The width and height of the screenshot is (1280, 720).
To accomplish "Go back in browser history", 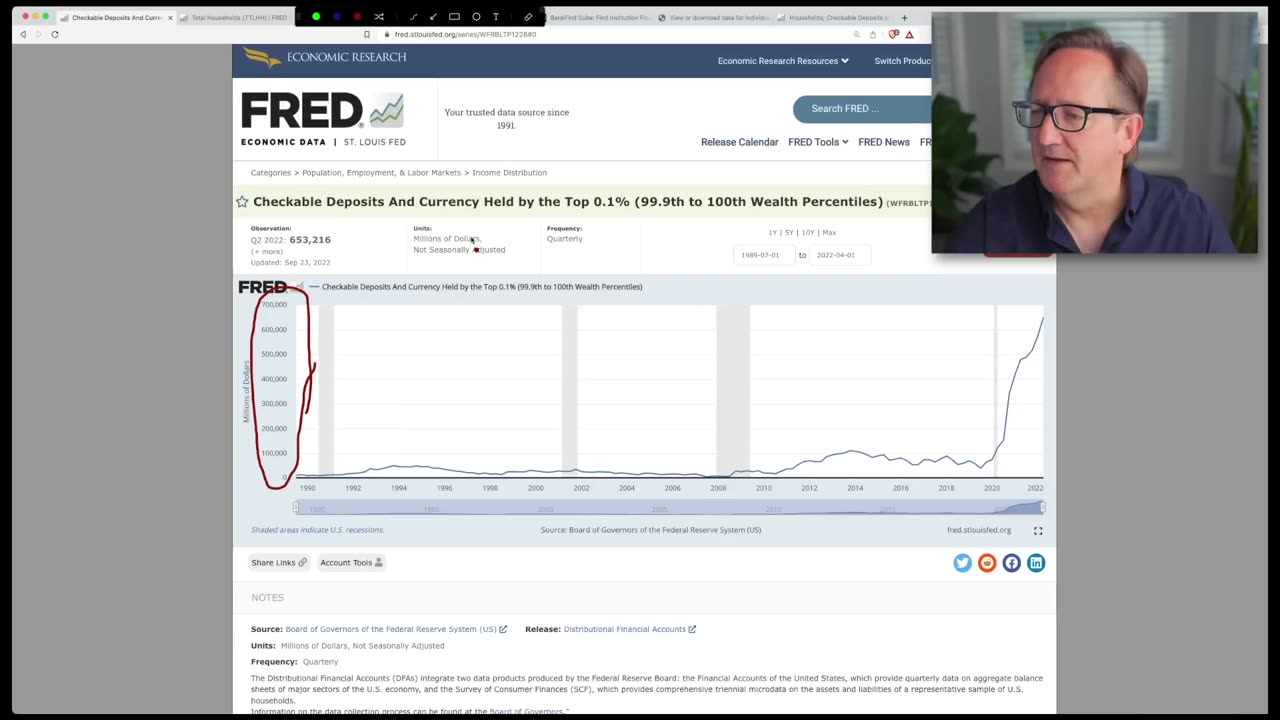I will [23, 34].
